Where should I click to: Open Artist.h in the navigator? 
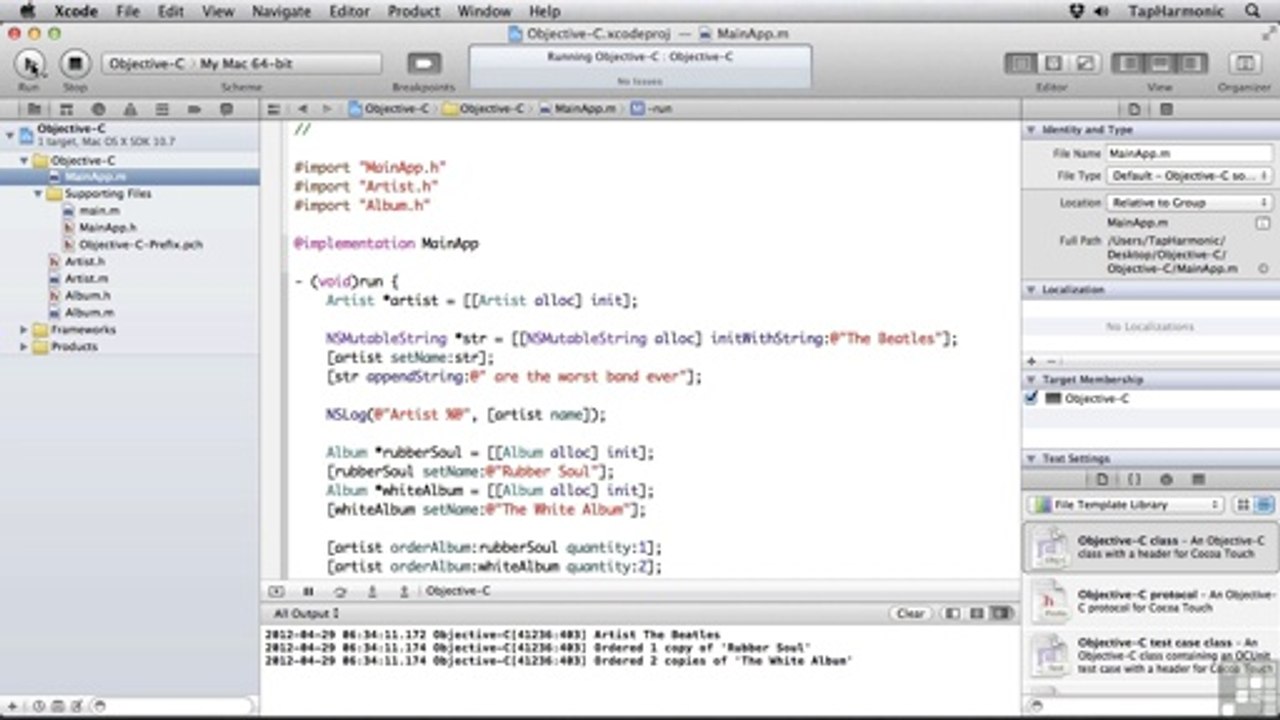pos(84,262)
